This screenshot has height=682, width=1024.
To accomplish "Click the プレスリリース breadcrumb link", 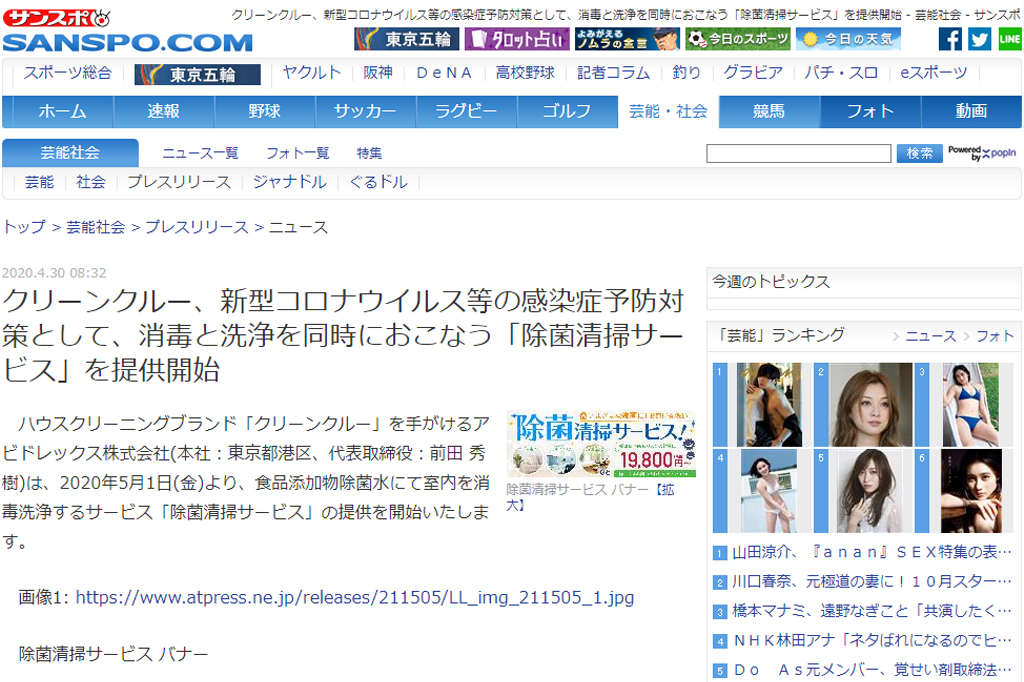I will tap(197, 227).
